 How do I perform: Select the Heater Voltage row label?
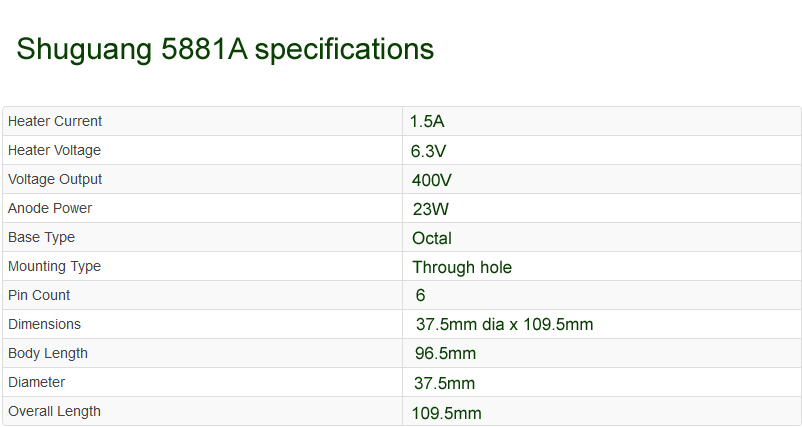54,150
